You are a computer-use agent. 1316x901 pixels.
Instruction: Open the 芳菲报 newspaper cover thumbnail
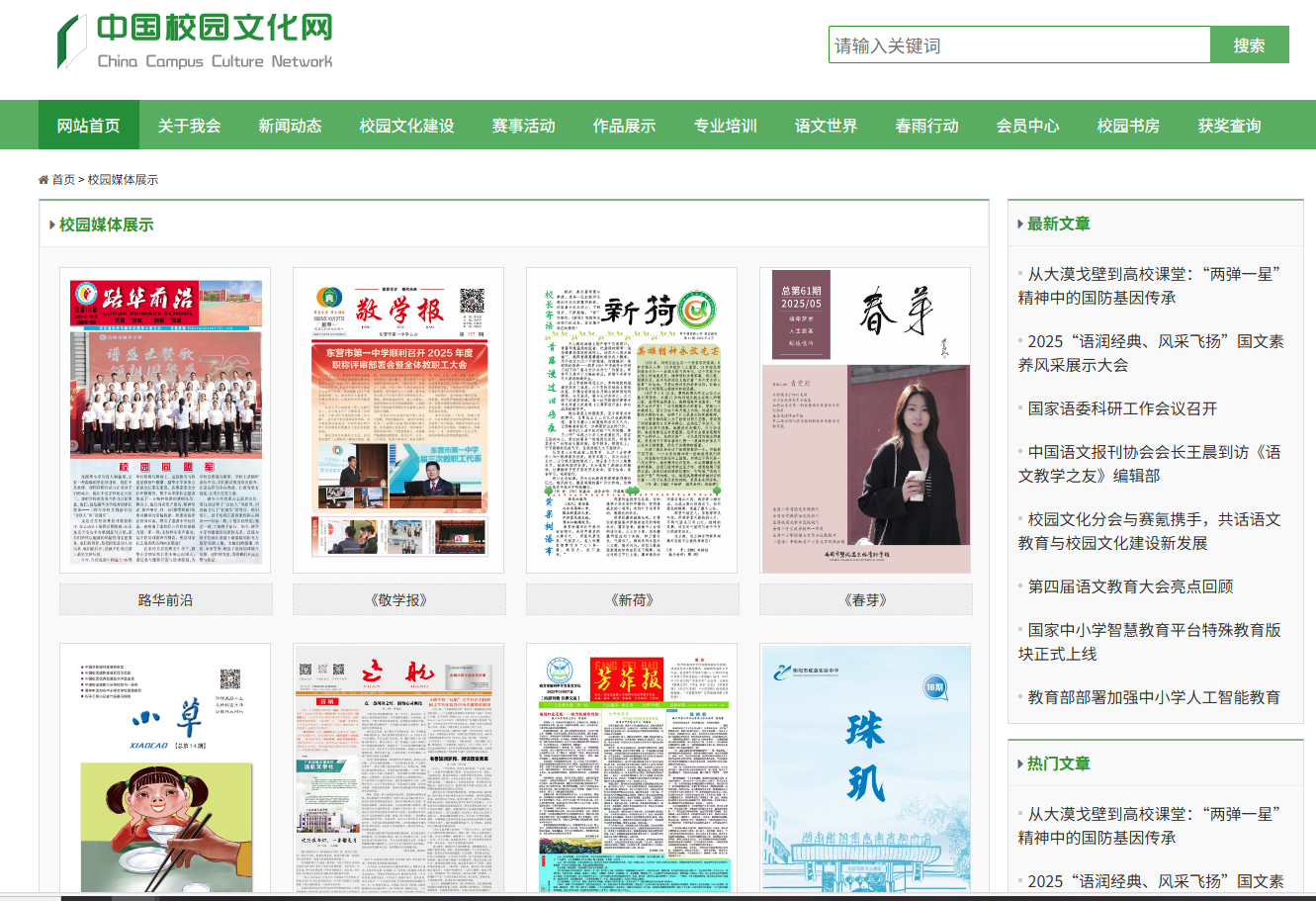(632, 771)
